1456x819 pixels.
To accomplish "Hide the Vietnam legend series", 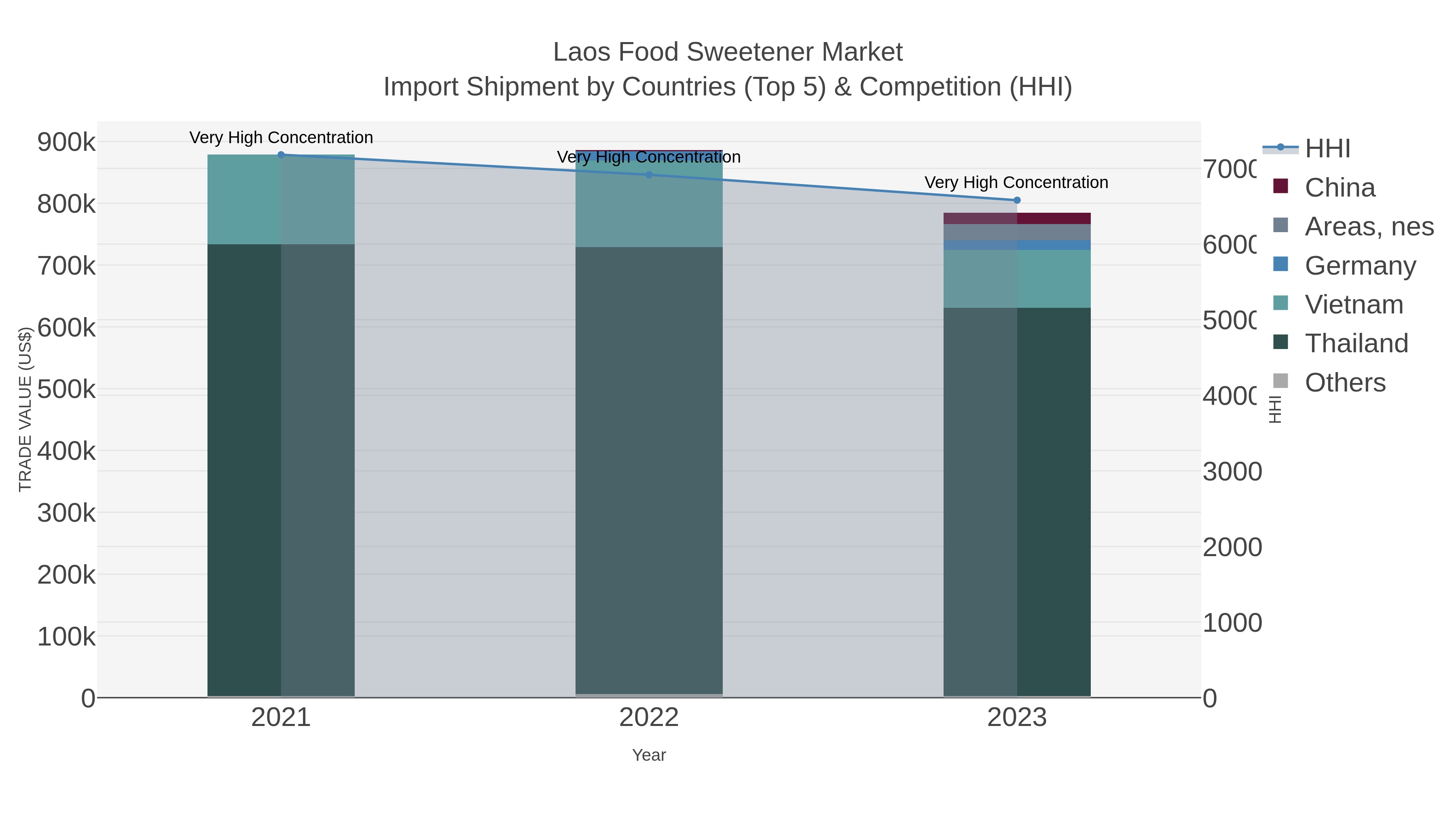I will [1338, 304].
